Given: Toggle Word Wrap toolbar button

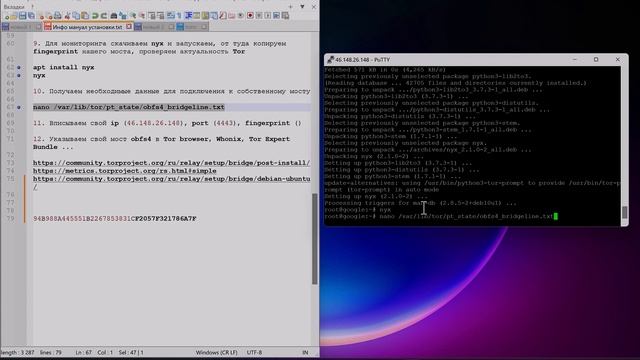Looking at the screenshot, I should point(171,16).
